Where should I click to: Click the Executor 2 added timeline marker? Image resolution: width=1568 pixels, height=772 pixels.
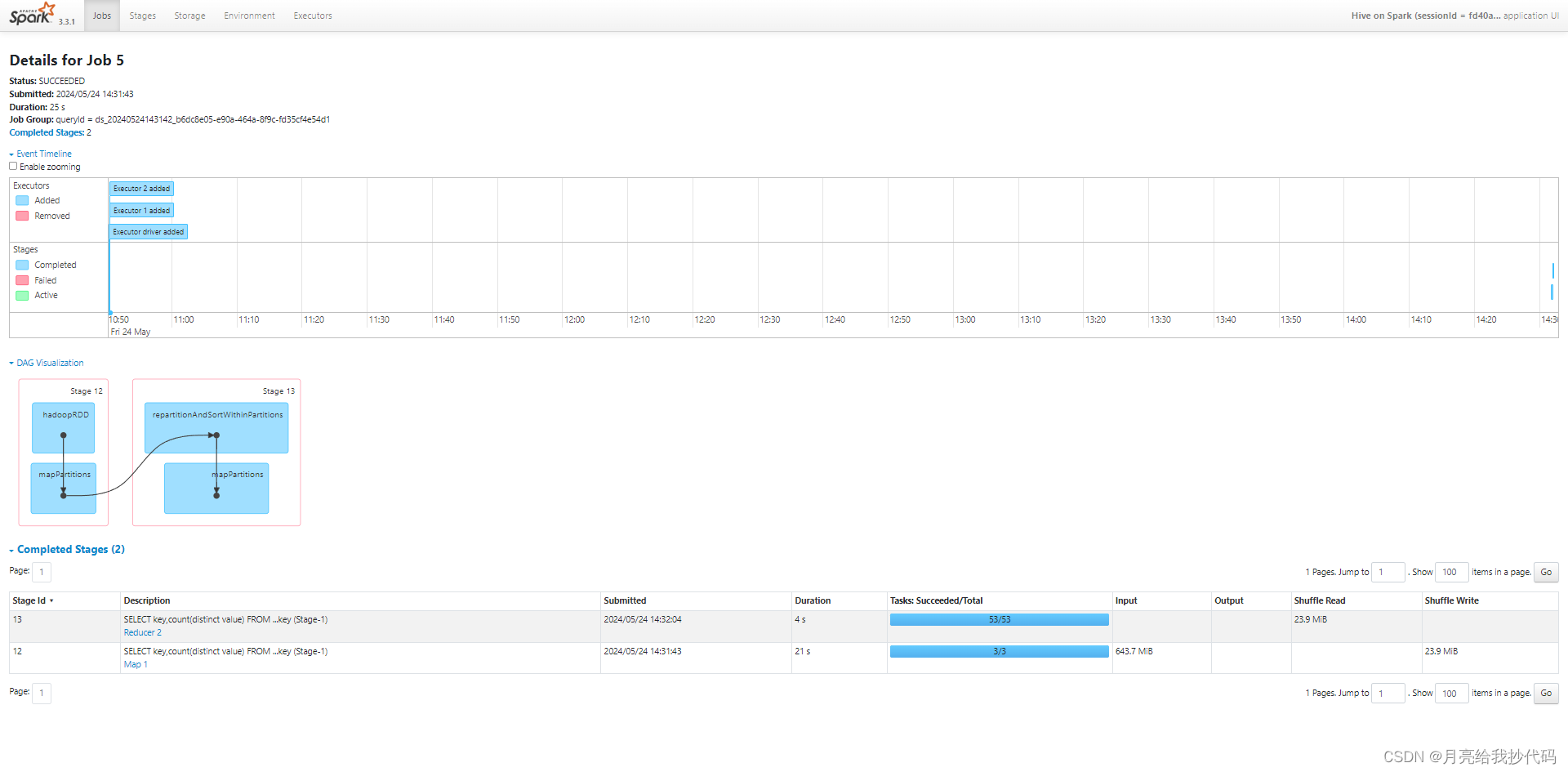[142, 189]
